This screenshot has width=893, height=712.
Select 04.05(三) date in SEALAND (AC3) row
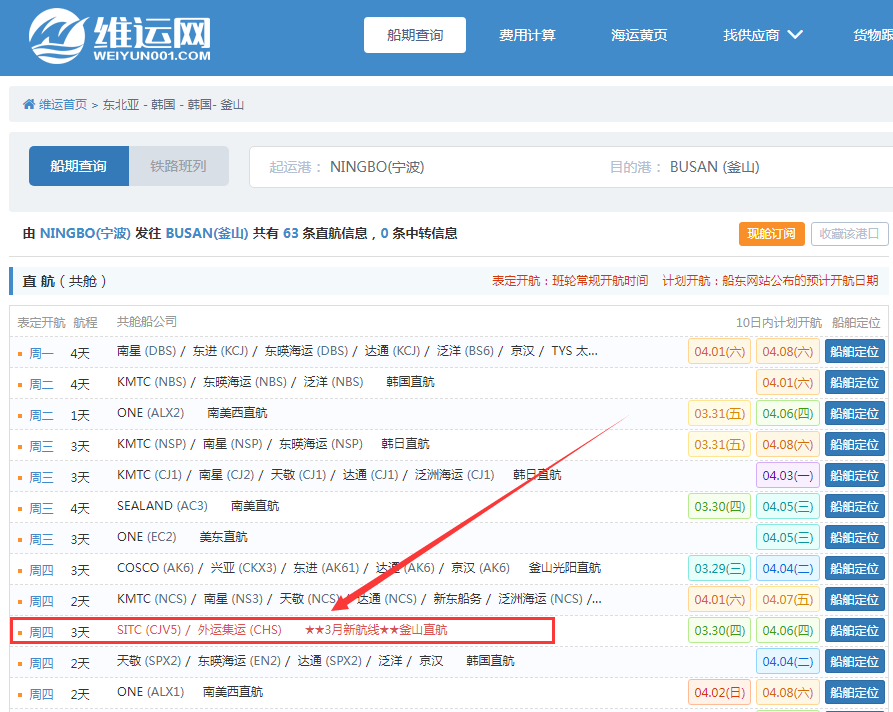click(x=788, y=506)
